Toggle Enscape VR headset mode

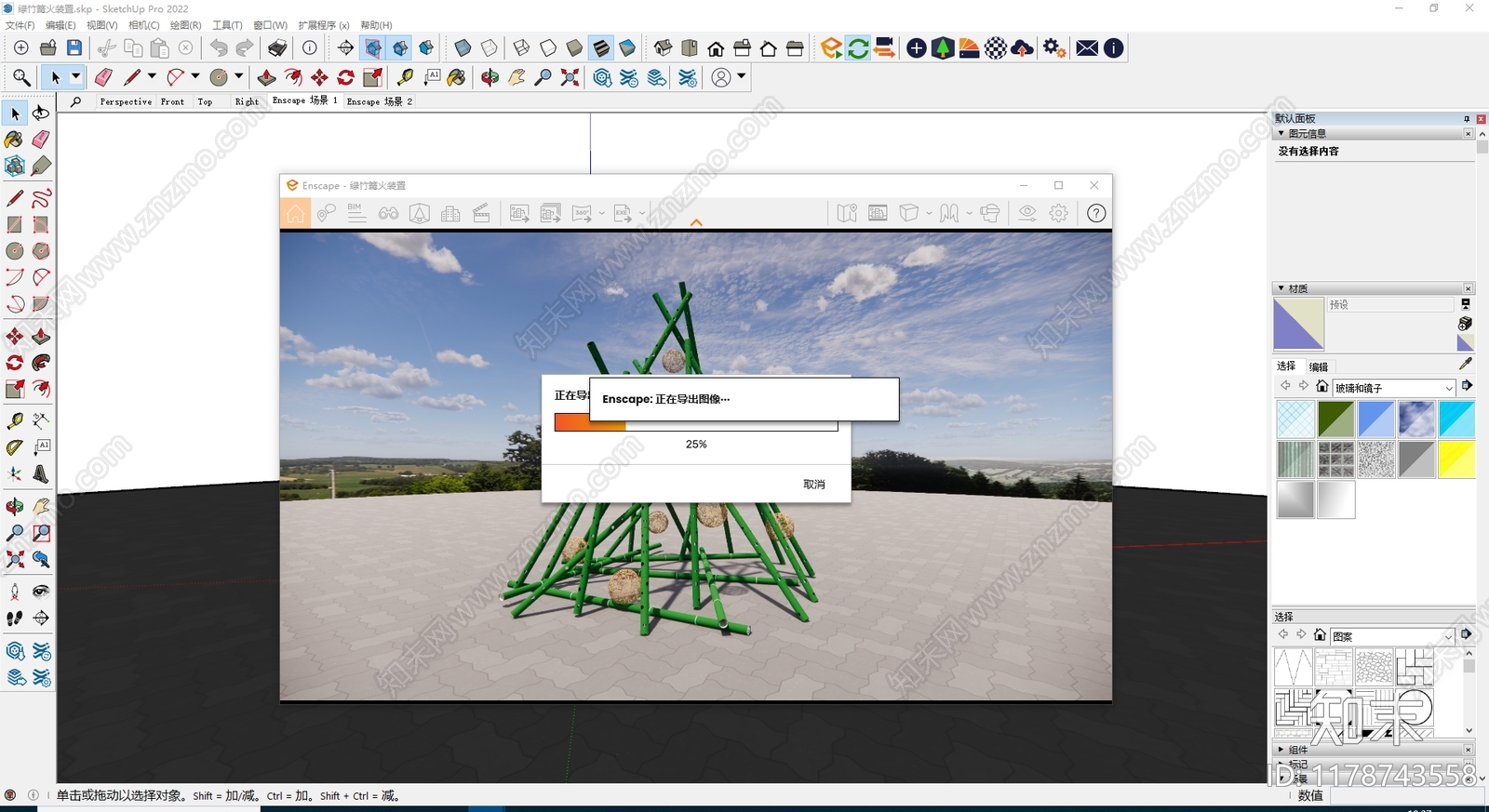tap(990, 213)
